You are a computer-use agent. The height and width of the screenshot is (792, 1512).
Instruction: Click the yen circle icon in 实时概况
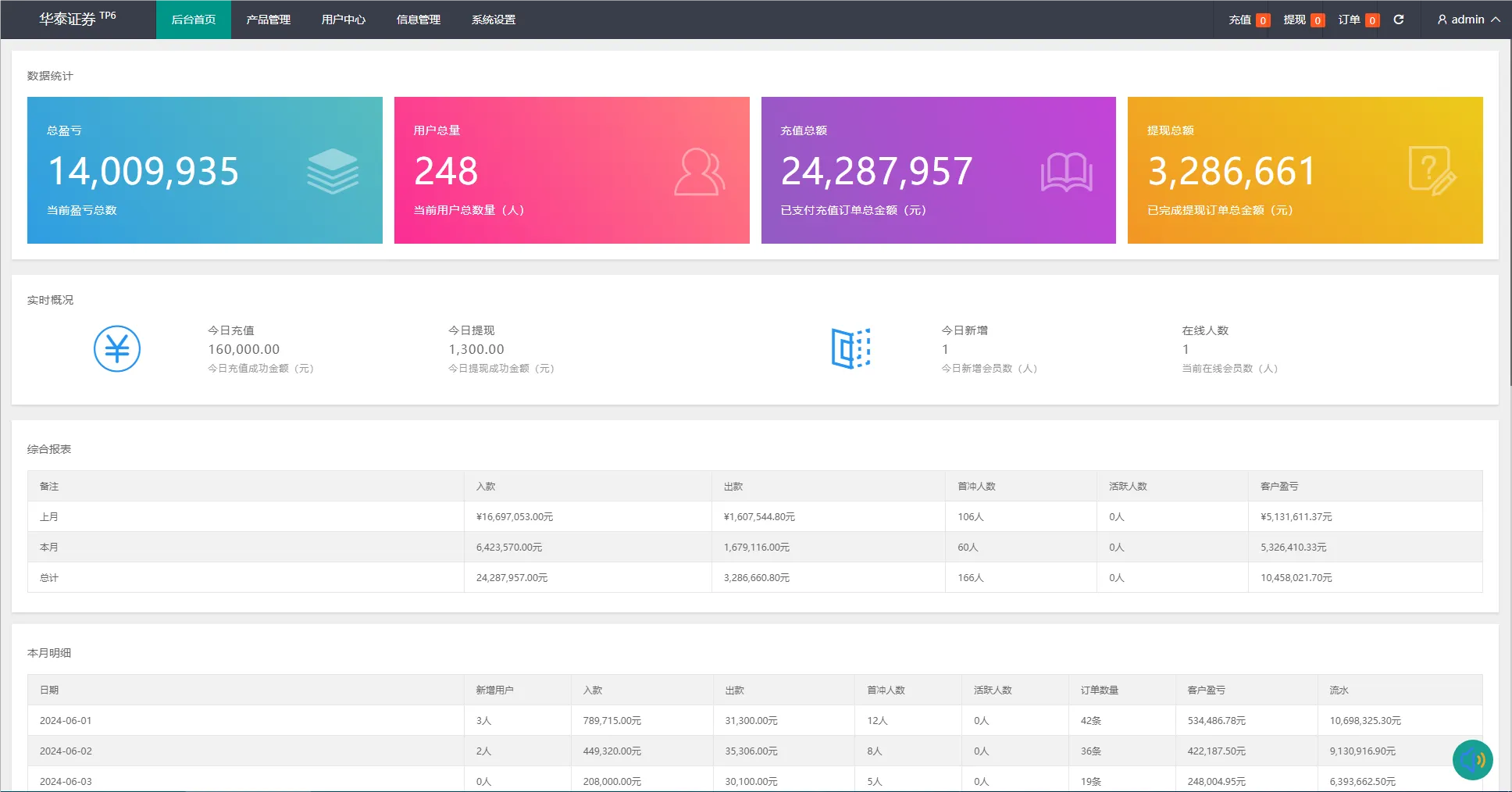(x=117, y=348)
